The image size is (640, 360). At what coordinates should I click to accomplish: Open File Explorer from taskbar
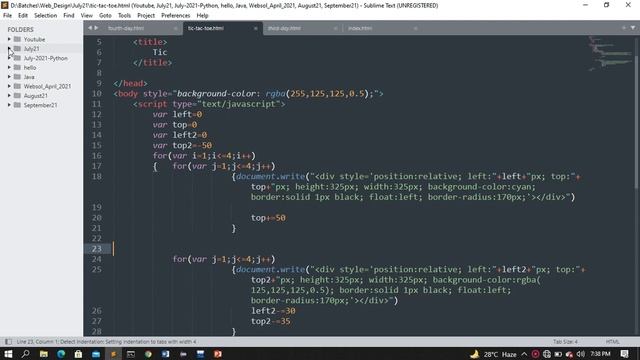coord(43,354)
